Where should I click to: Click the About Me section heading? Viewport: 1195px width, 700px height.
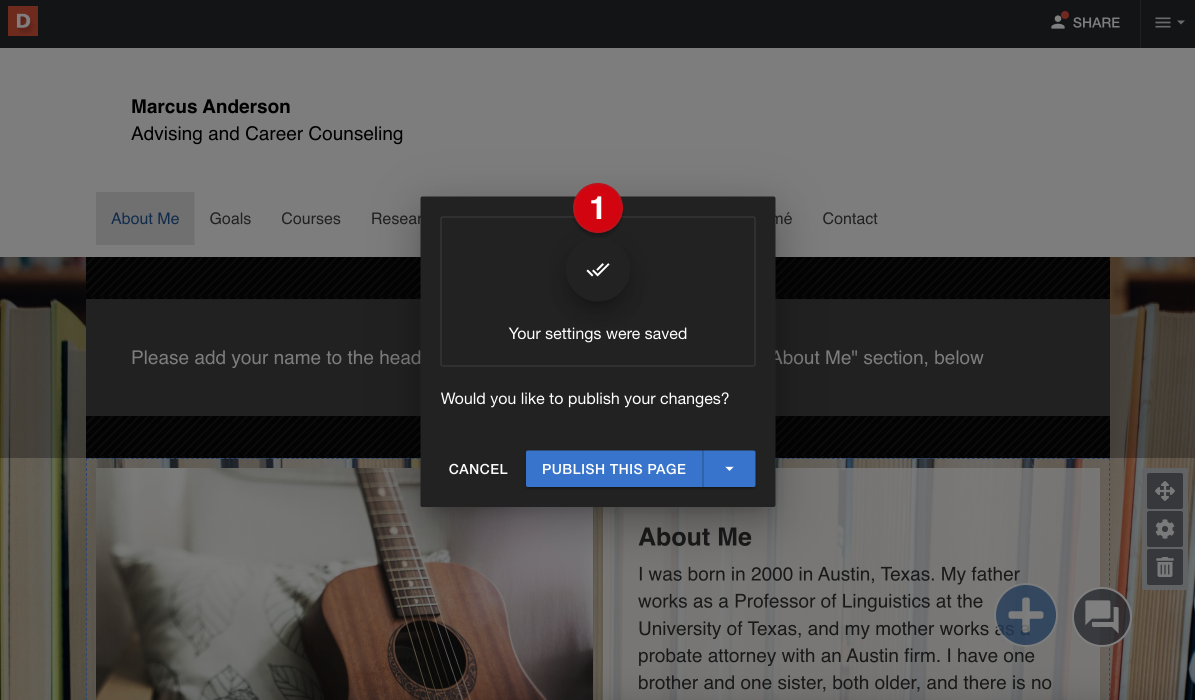coord(695,537)
